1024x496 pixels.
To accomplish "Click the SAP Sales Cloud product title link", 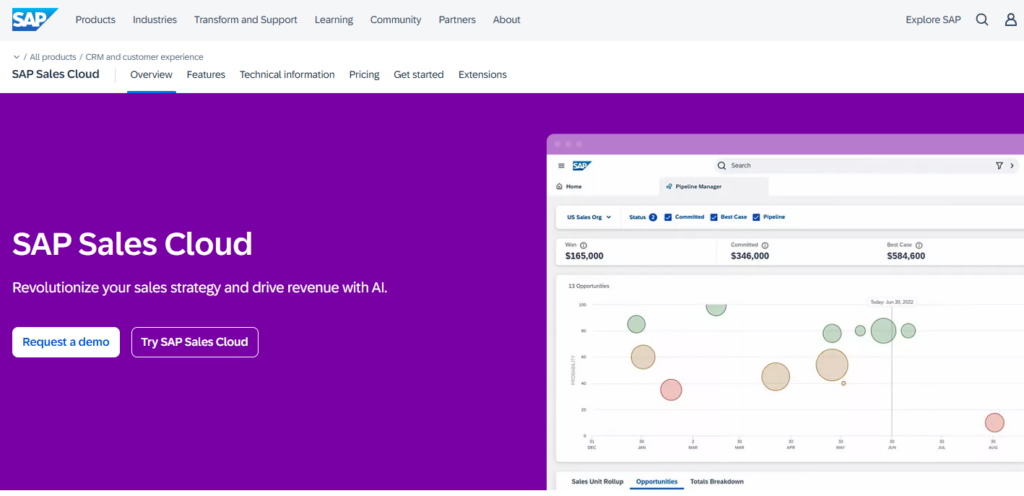I will 56,74.
